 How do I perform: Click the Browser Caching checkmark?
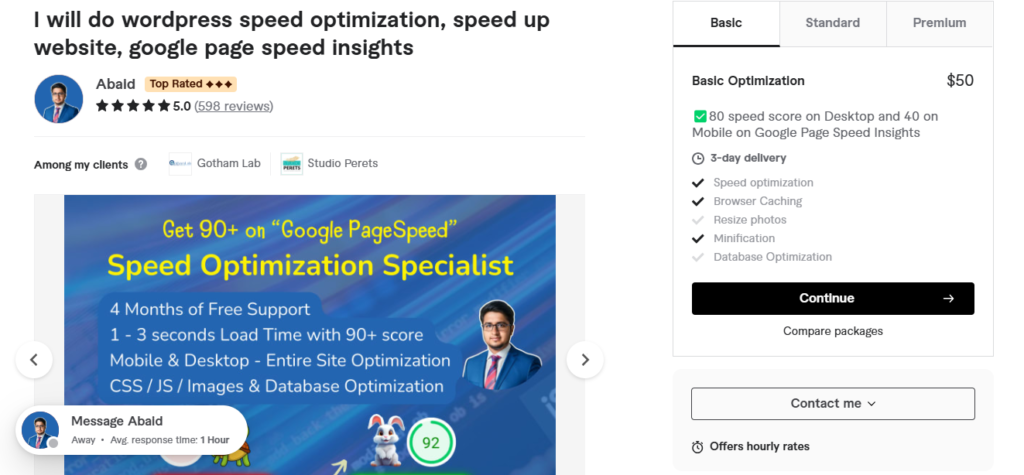pyautogui.click(x=698, y=201)
